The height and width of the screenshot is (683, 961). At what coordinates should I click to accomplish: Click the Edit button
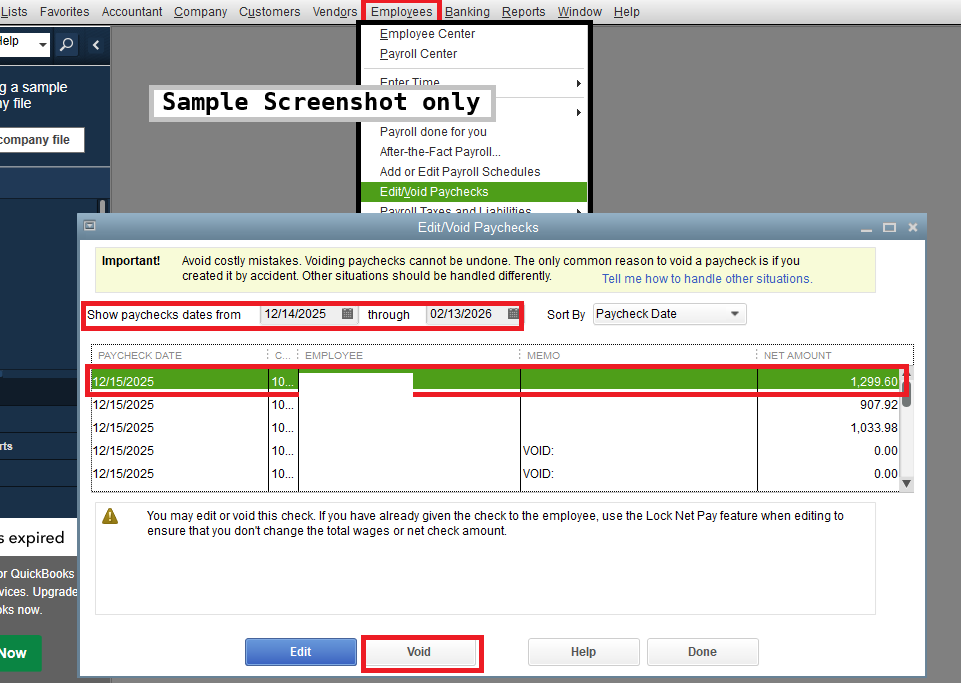click(300, 652)
